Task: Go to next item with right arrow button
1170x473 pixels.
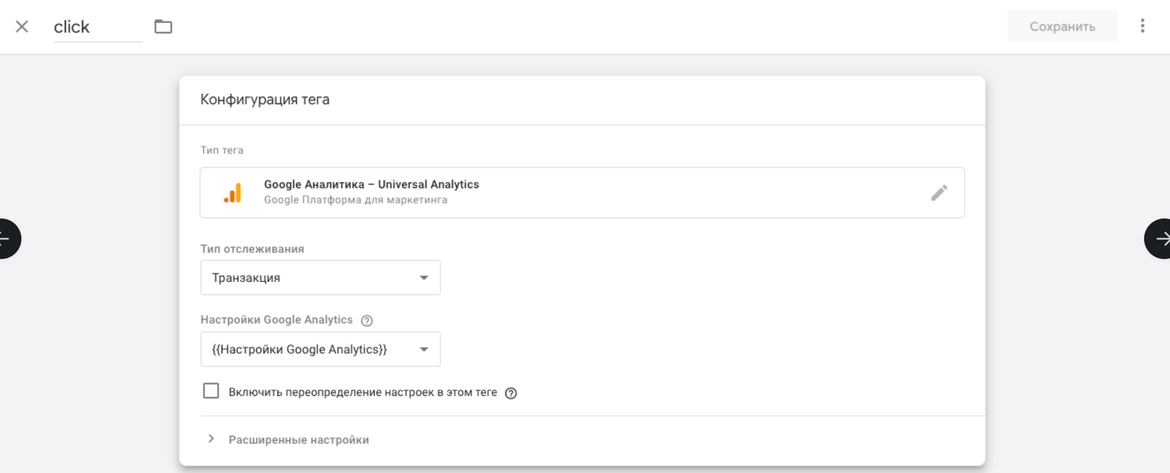Action: tap(1160, 238)
